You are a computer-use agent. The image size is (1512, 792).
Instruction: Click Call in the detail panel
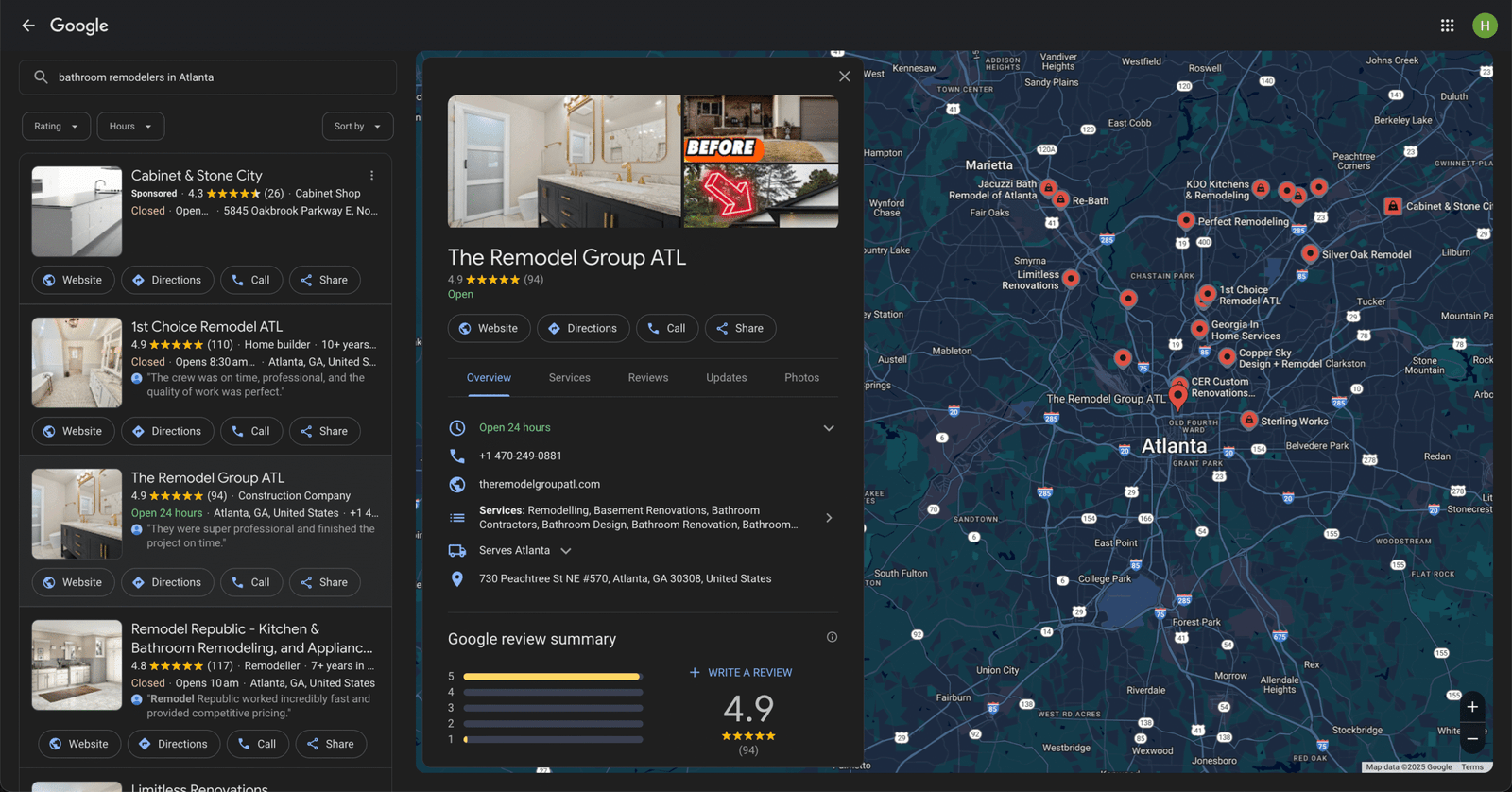pyautogui.click(x=667, y=328)
